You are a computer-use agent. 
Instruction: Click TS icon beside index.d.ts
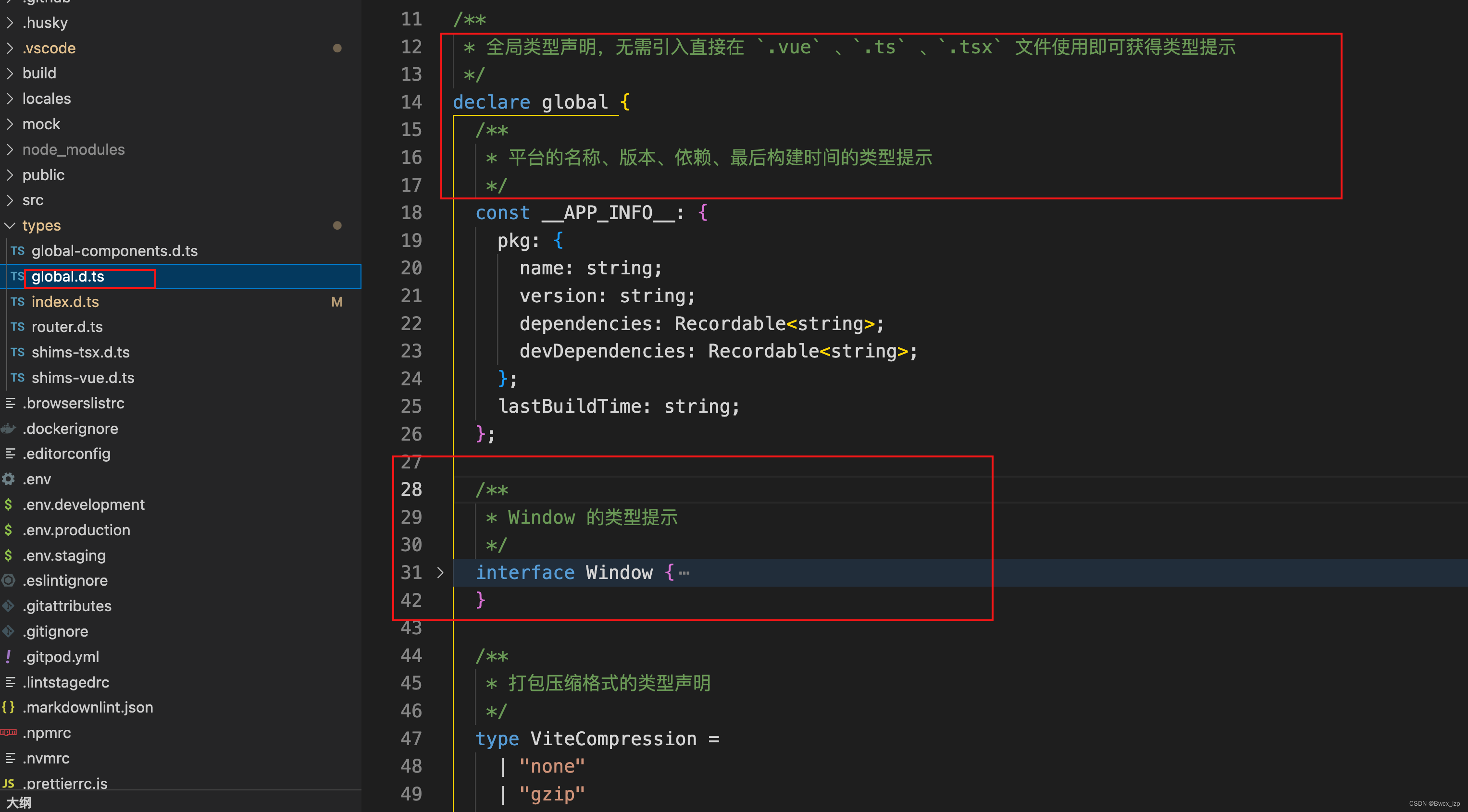[x=18, y=302]
